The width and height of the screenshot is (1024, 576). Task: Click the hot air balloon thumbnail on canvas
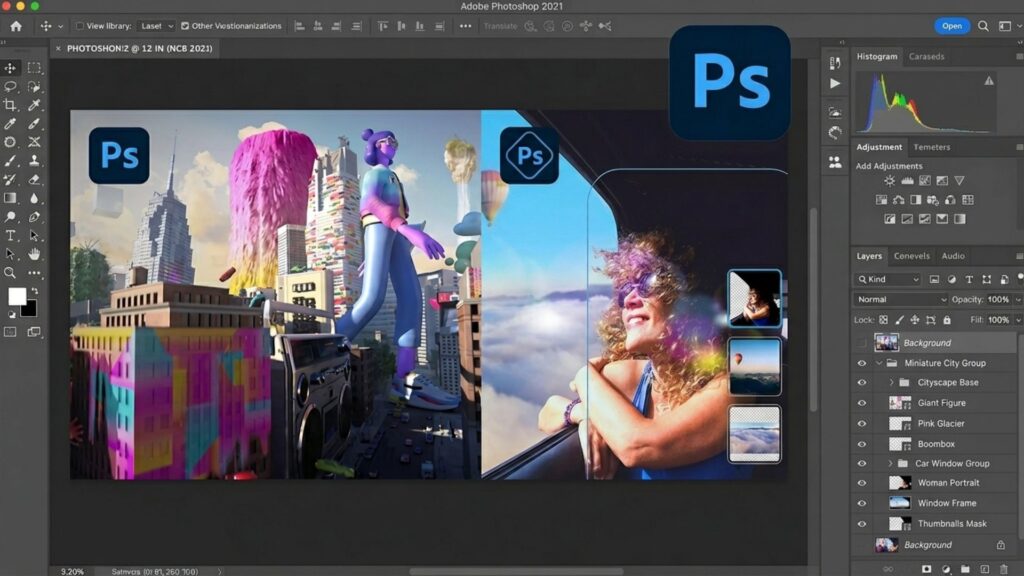pos(754,366)
